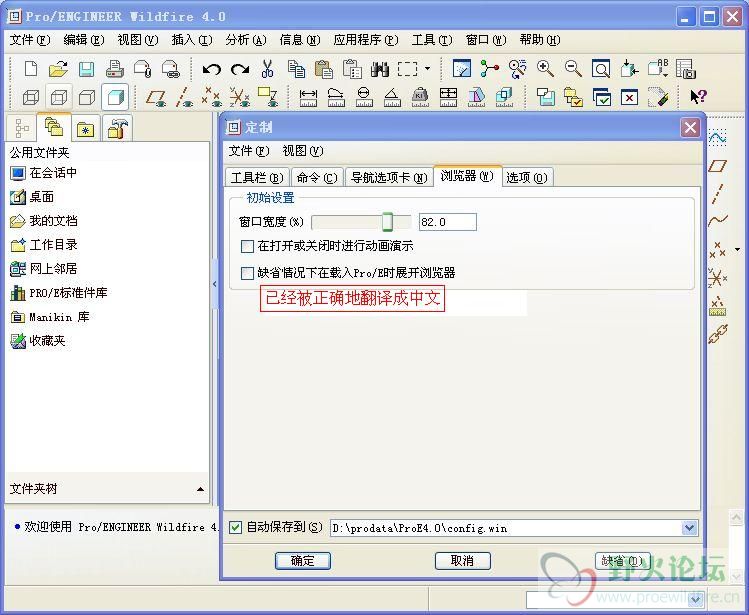Open the 编辑(E) menu
Image resolution: width=749 pixels, height=615 pixels.
click(x=84, y=40)
